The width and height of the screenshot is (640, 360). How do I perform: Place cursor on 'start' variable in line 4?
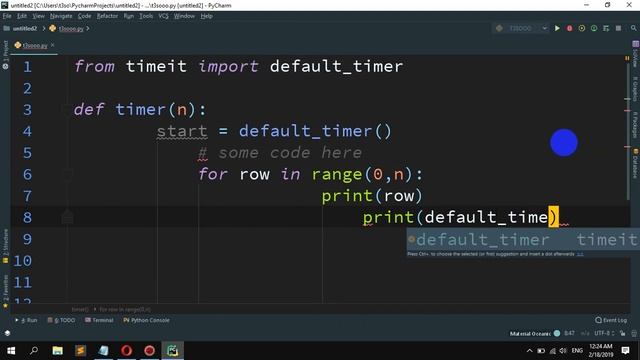182,131
